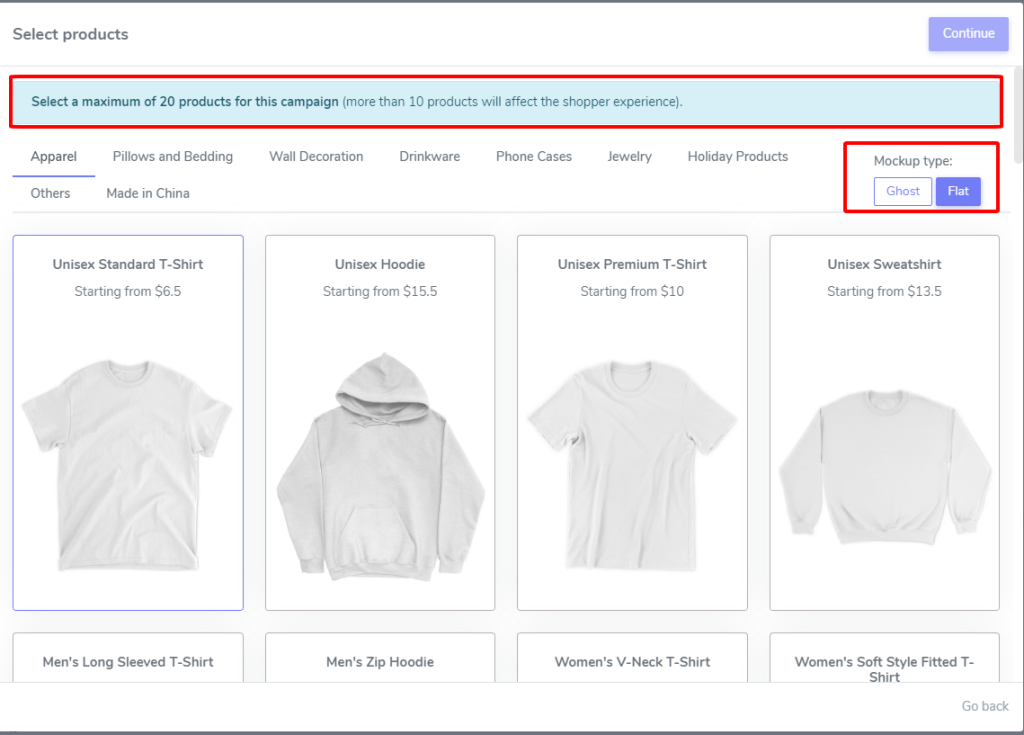Switch to the Jewelry tab

point(630,157)
